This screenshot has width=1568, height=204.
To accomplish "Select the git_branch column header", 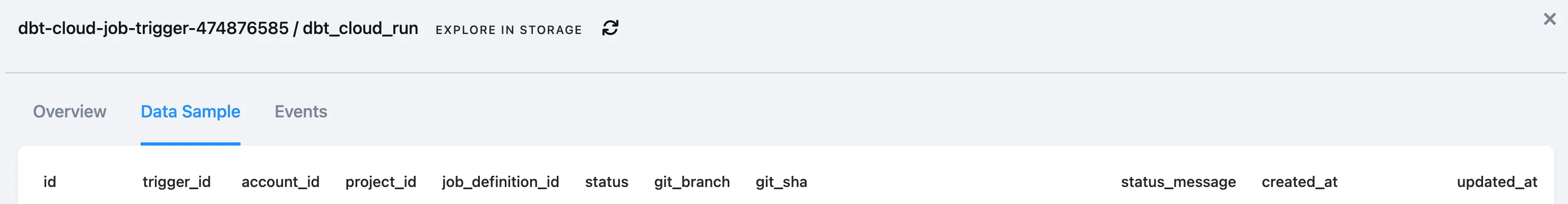I will [x=692, y=182].
